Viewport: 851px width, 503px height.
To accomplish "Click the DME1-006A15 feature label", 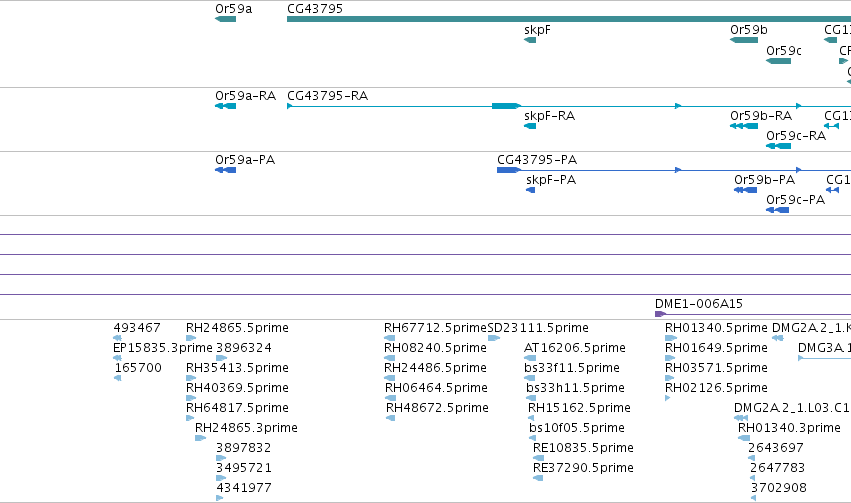I will click(x=698, y=303).
